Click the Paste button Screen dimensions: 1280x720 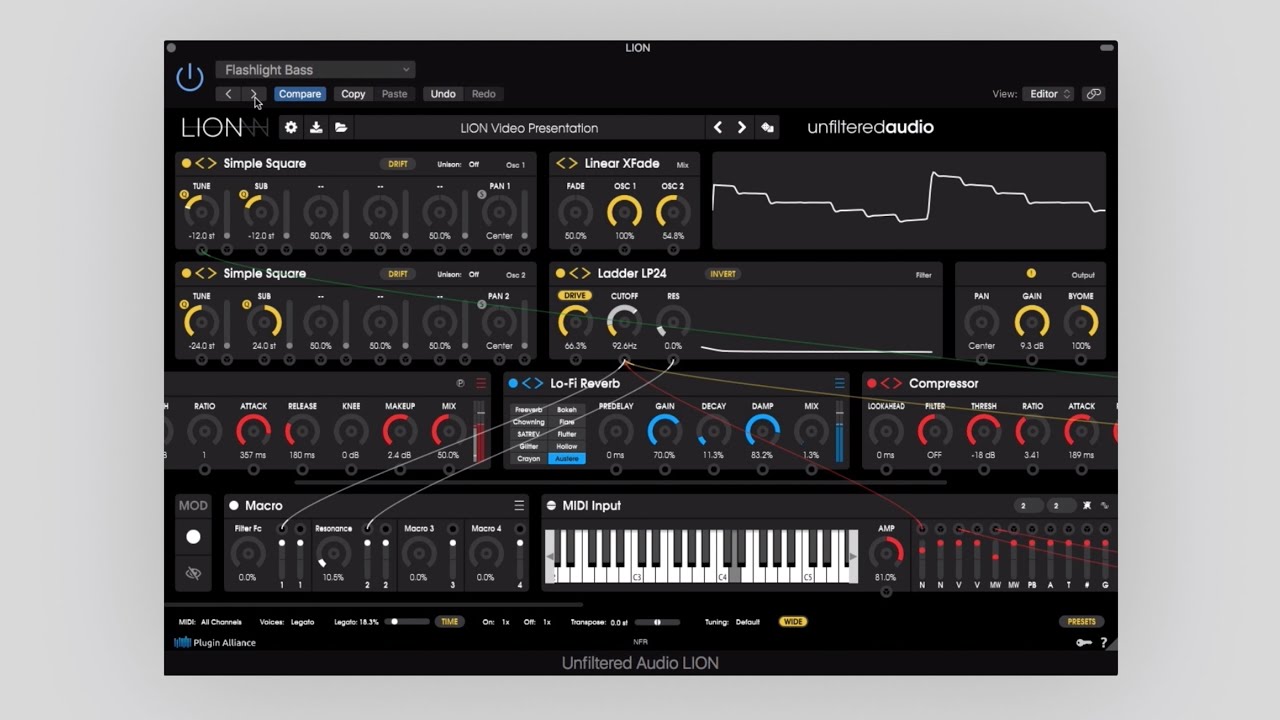click(395, 94)
